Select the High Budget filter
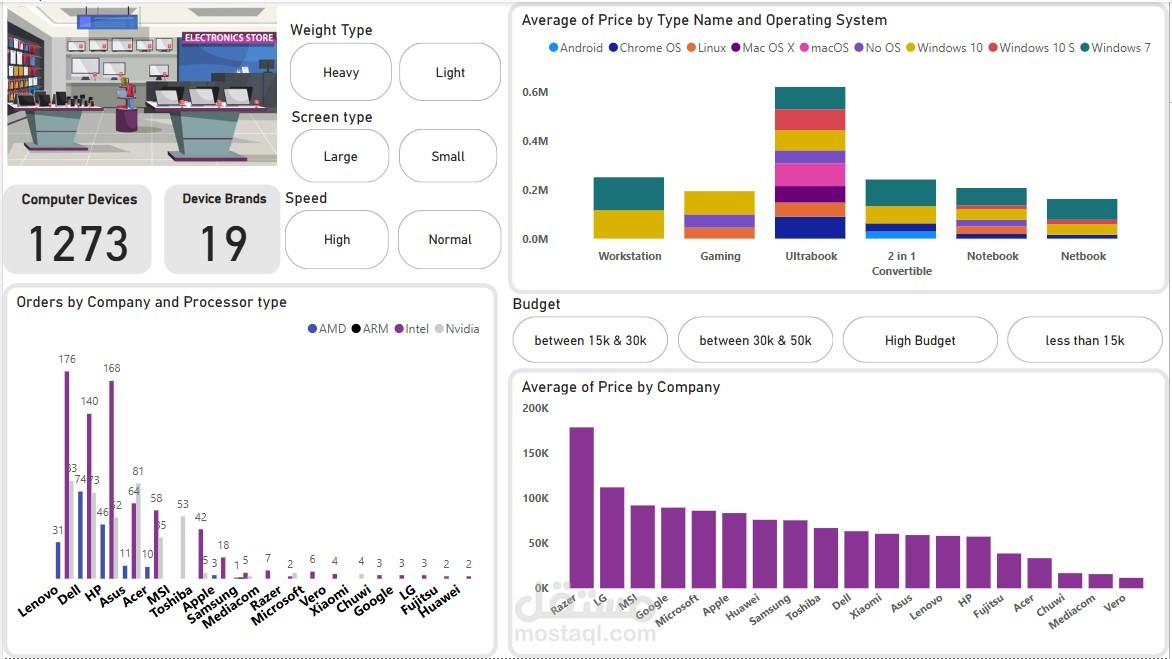1172x659 pixels. (920, 340)
